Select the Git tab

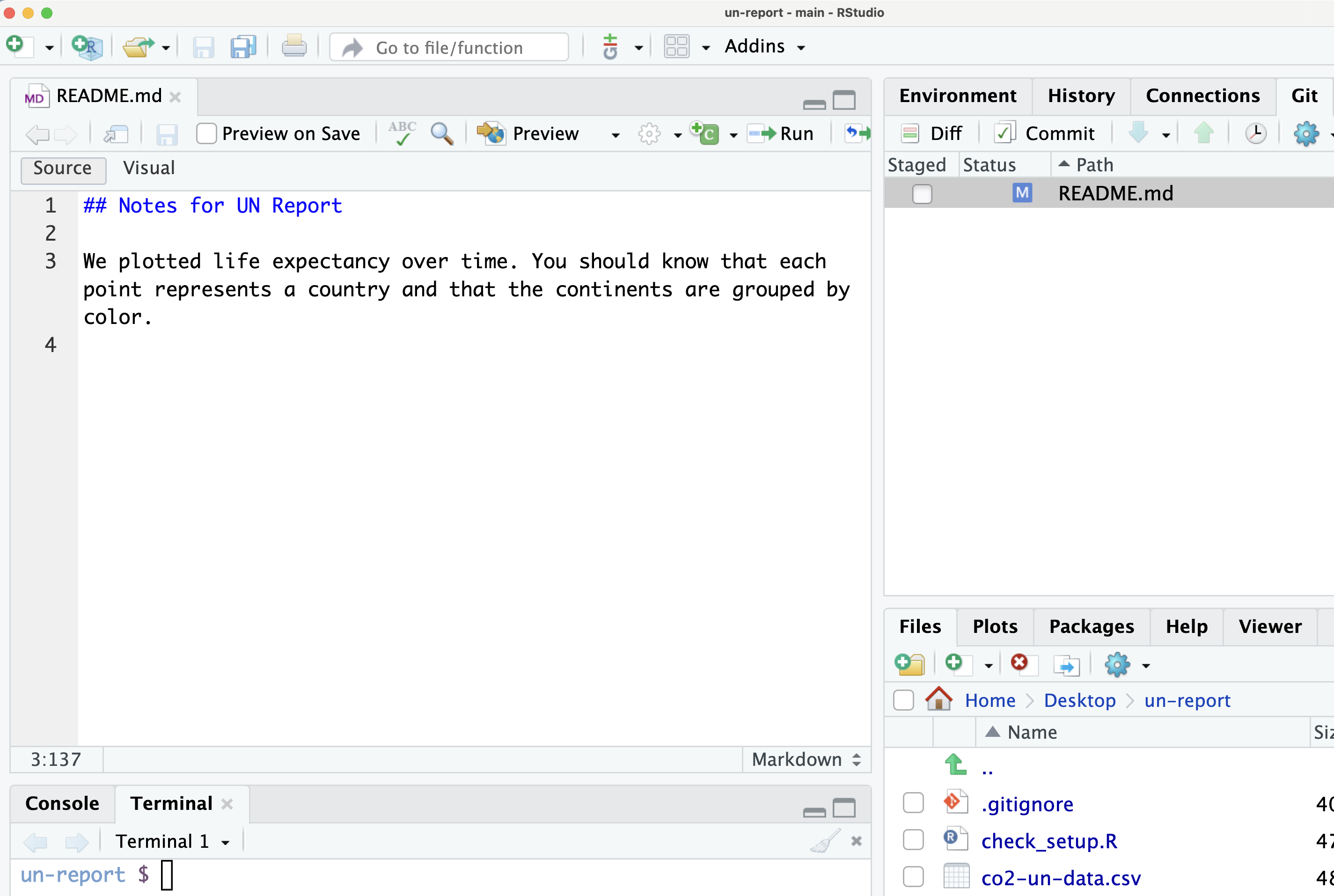[1305, 96]
